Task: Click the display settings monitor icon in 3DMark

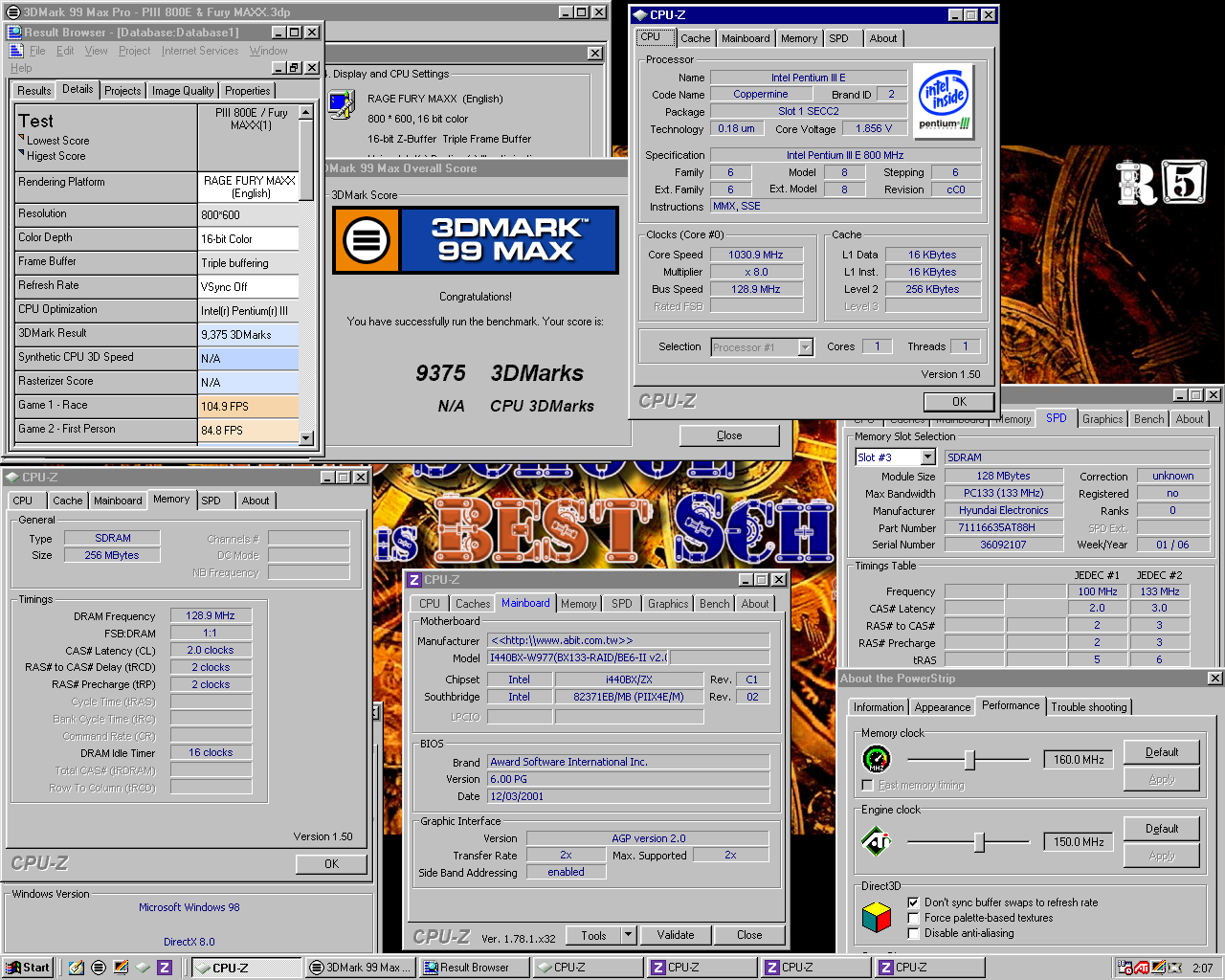Action: click(342, 104)
